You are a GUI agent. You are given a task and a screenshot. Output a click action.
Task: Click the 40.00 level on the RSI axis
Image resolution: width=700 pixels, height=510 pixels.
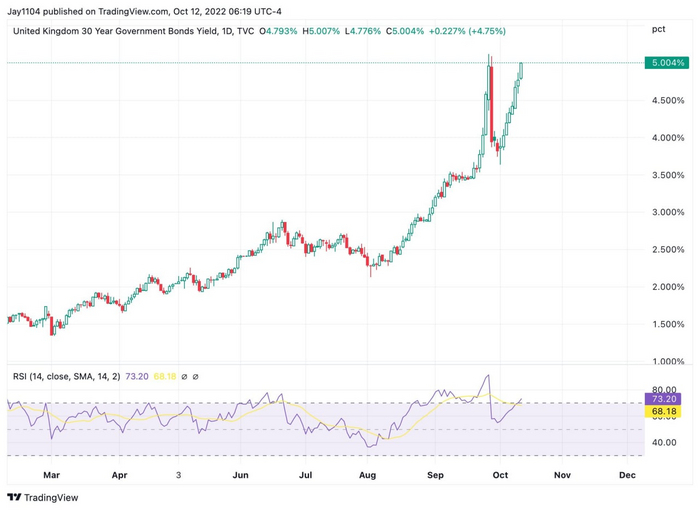tap(664, 442)
